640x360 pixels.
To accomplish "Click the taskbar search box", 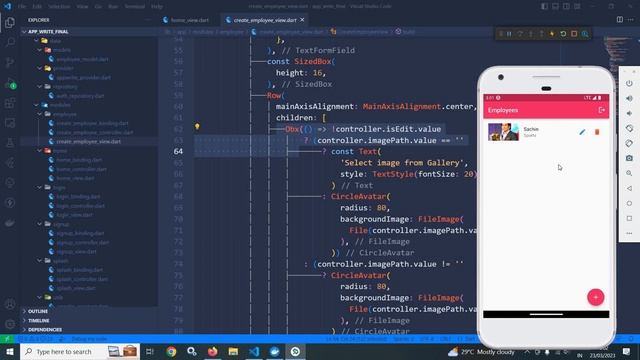I will [x=80, y=351].
